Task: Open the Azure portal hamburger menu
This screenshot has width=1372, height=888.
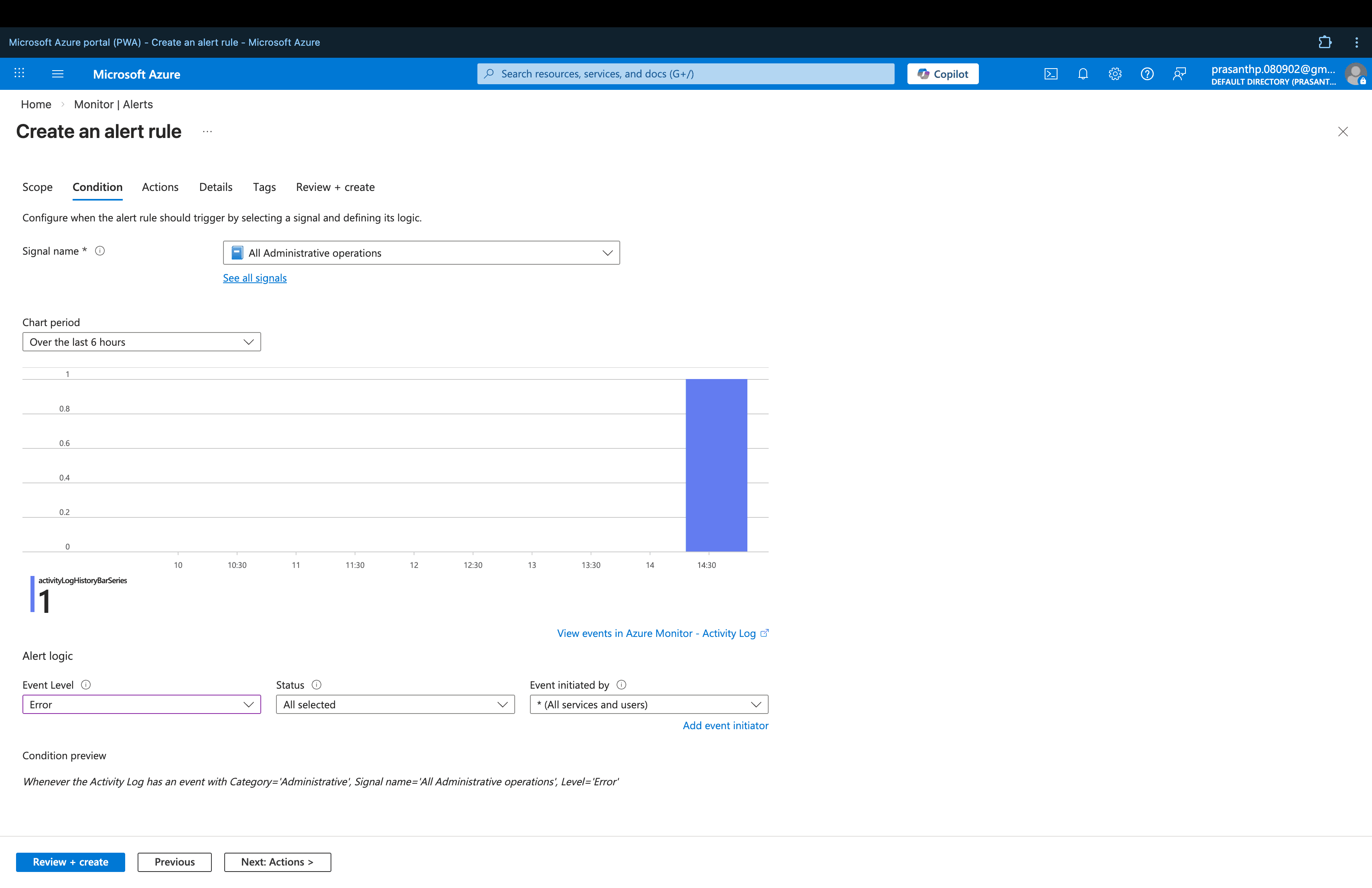Action: 58,74
